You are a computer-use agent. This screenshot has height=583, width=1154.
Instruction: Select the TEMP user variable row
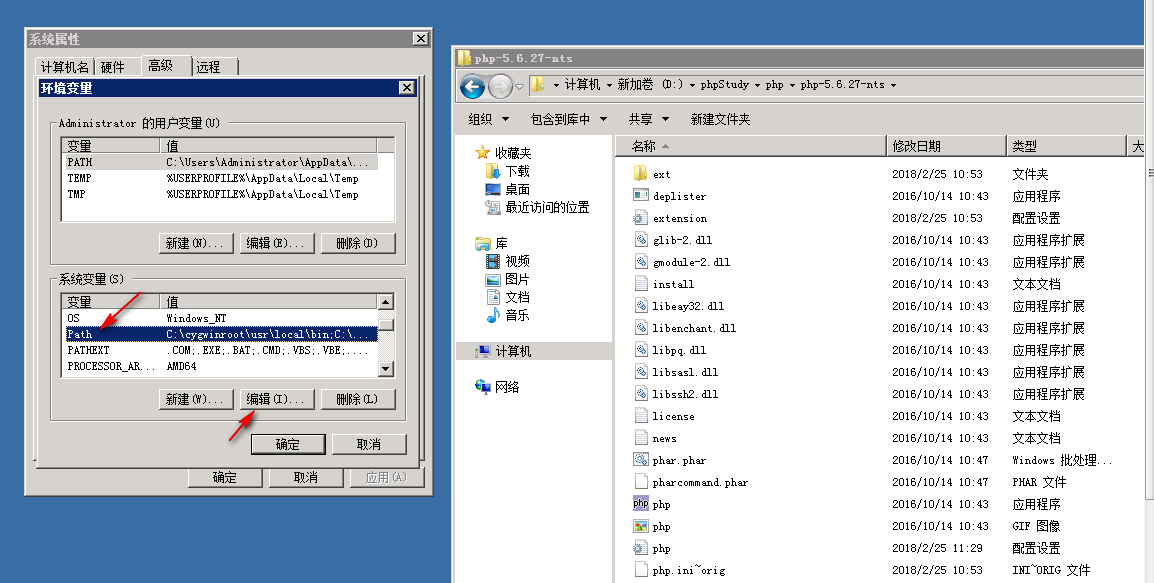[221, 178]
